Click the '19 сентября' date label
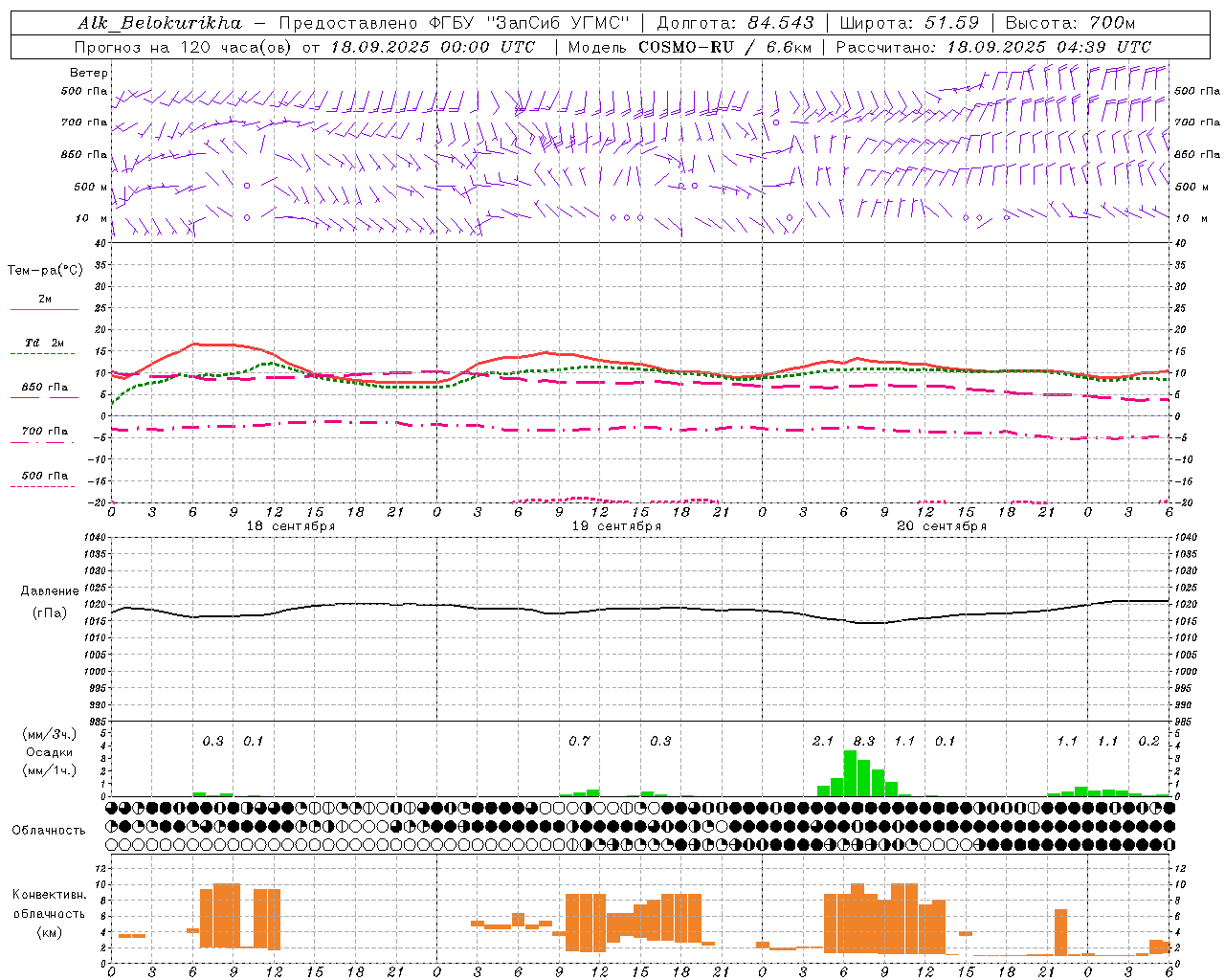This screenshot has height=980, width=1225. pyautogui.click(x=616, y=526)
